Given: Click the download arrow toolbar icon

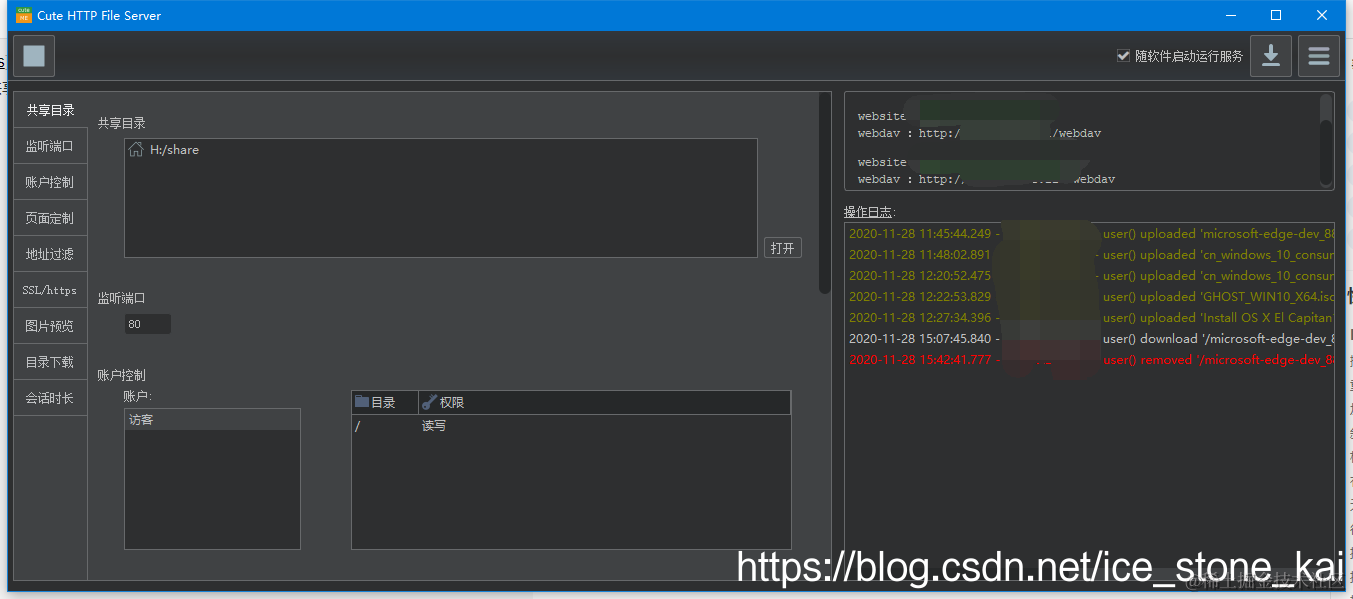Looking at the screenshot, I should 1271,56.
